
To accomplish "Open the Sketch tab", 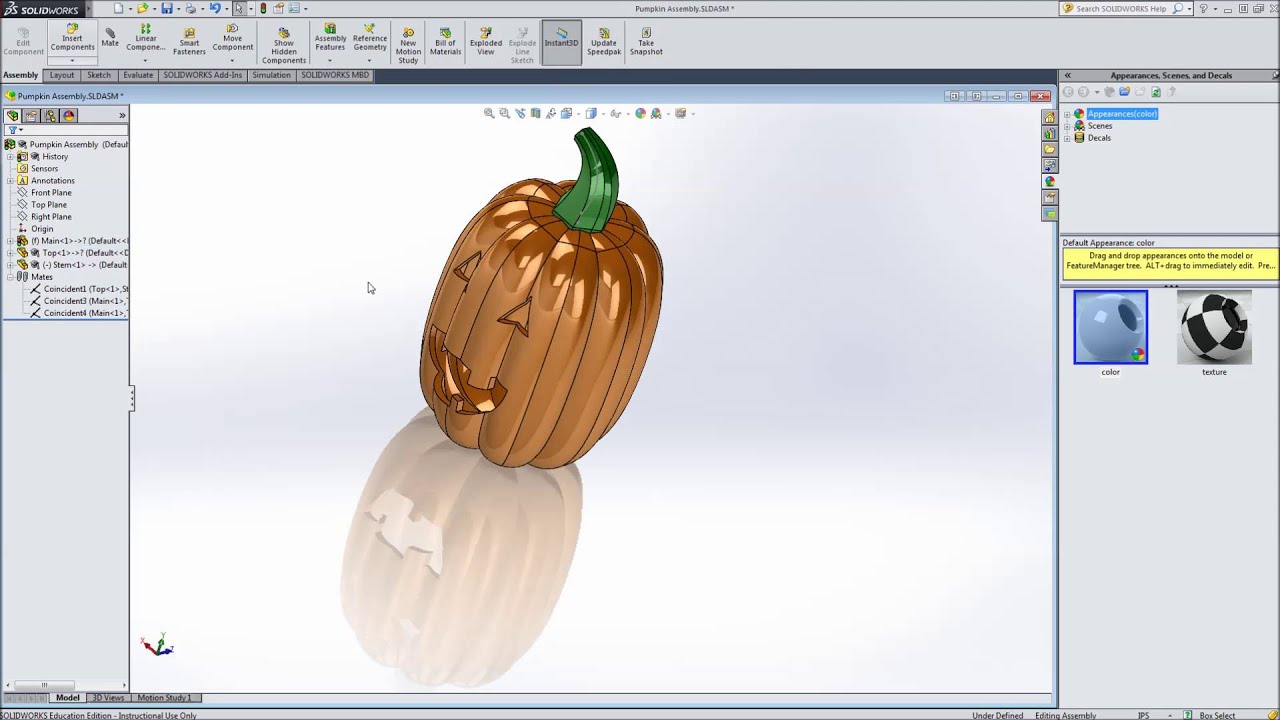I will click(x=99, y=75).
